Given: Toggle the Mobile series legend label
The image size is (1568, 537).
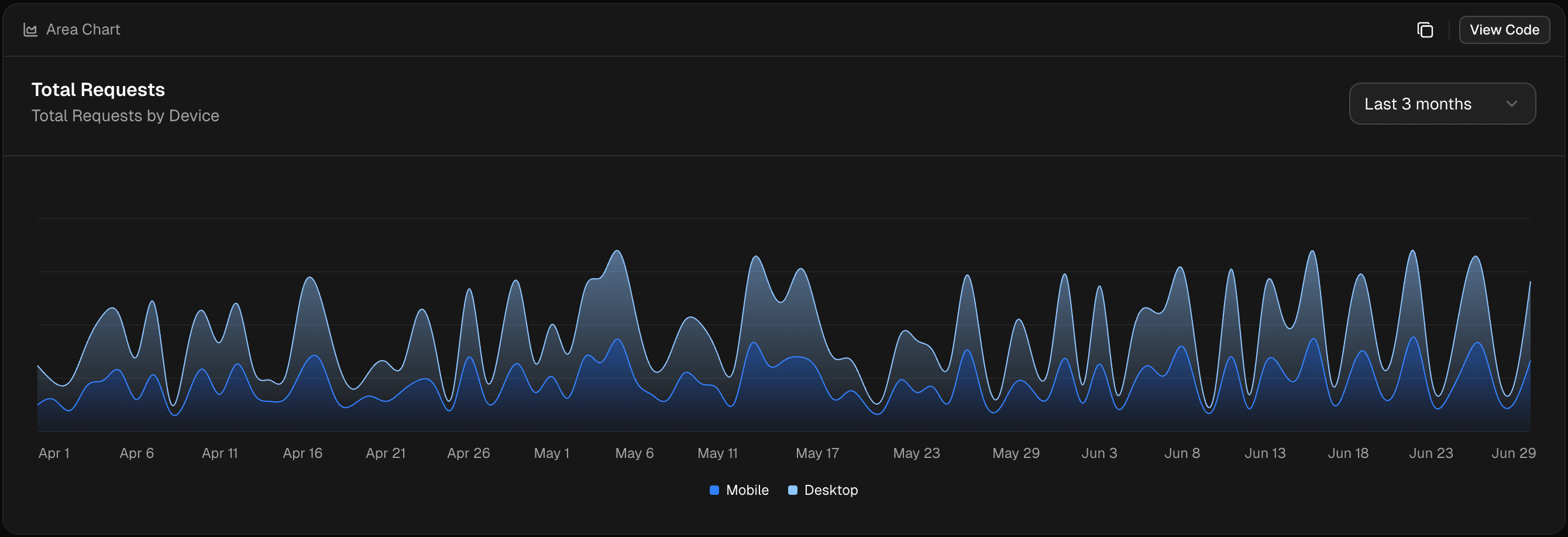Looking at the screenshot, I should pos(747,490).
